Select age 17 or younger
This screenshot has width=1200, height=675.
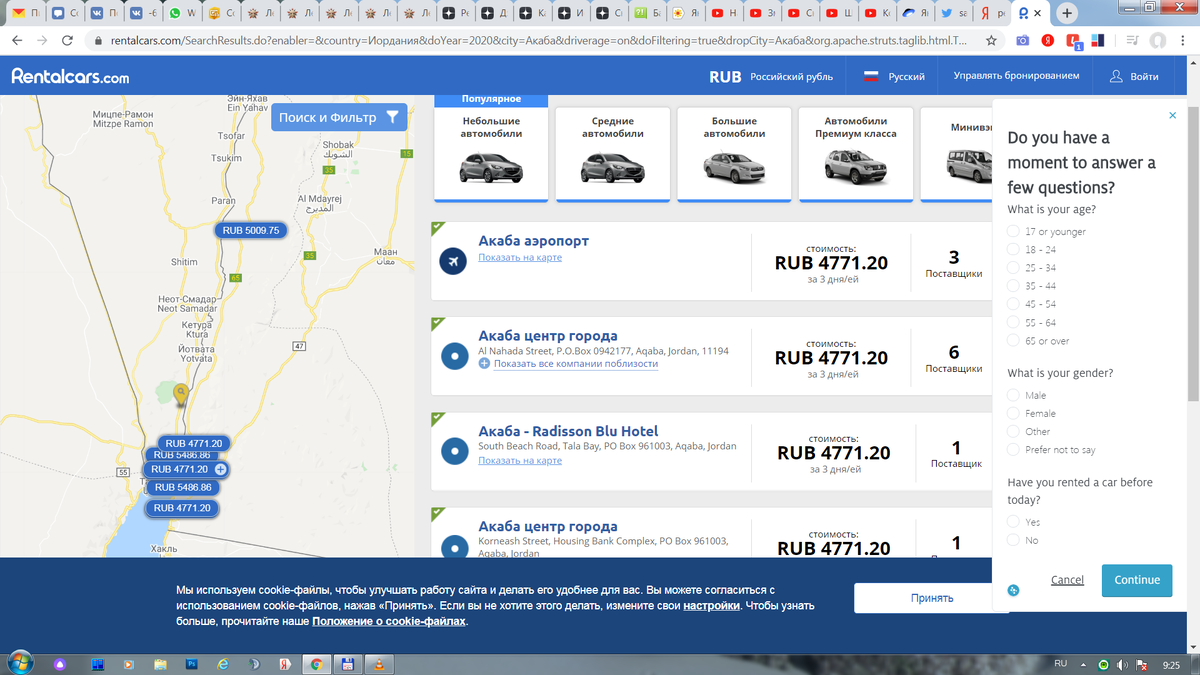[x=1013, y=231]
